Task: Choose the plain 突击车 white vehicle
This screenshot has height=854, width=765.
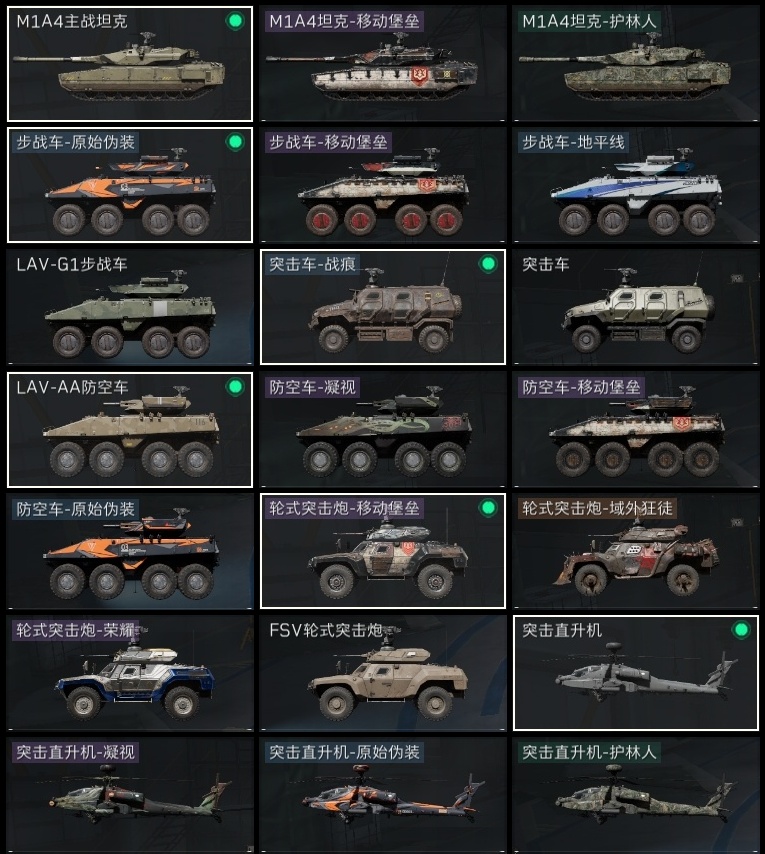Action: tap(635, 307)
